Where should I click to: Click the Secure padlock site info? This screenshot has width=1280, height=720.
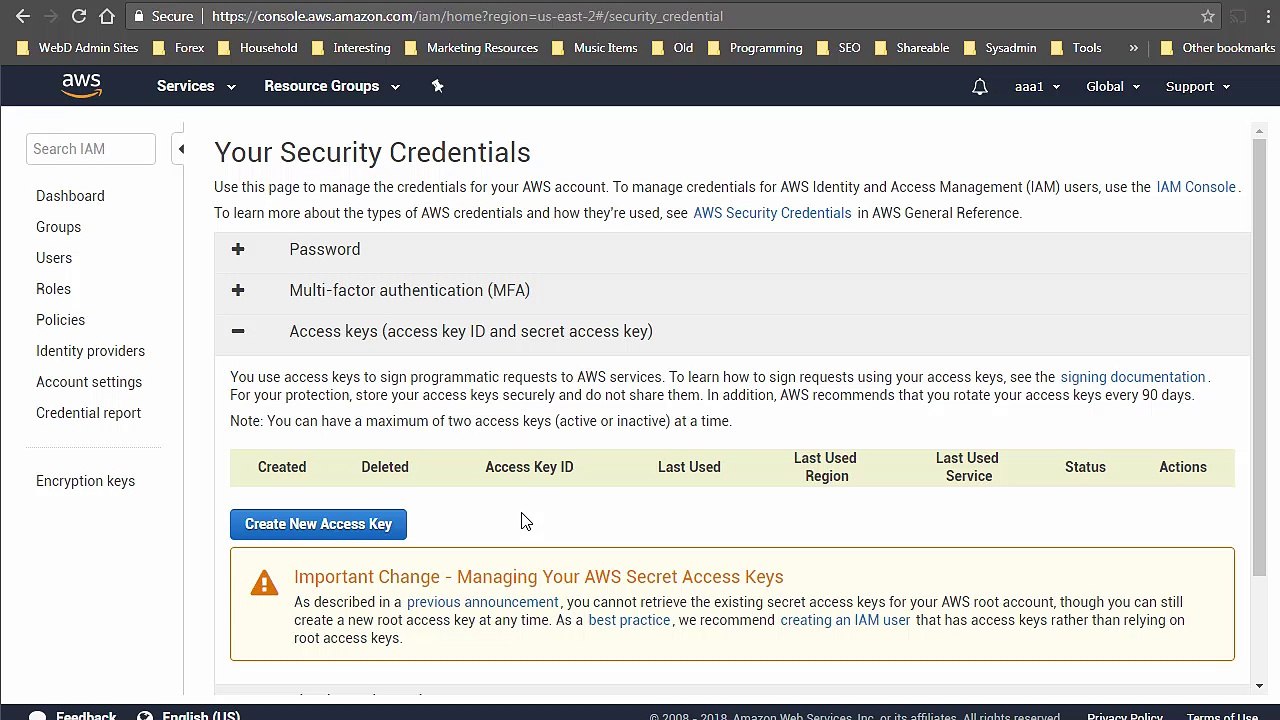point(163,16)
